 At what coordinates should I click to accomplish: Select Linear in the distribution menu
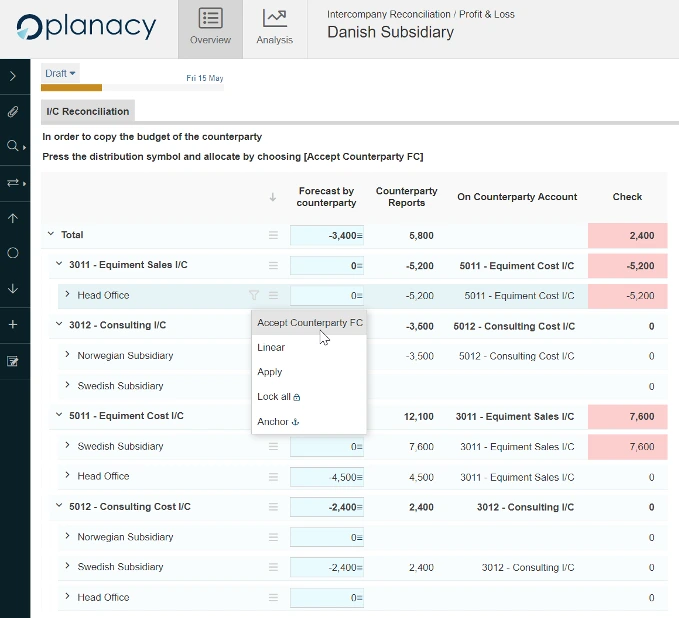tap(271, 348)
